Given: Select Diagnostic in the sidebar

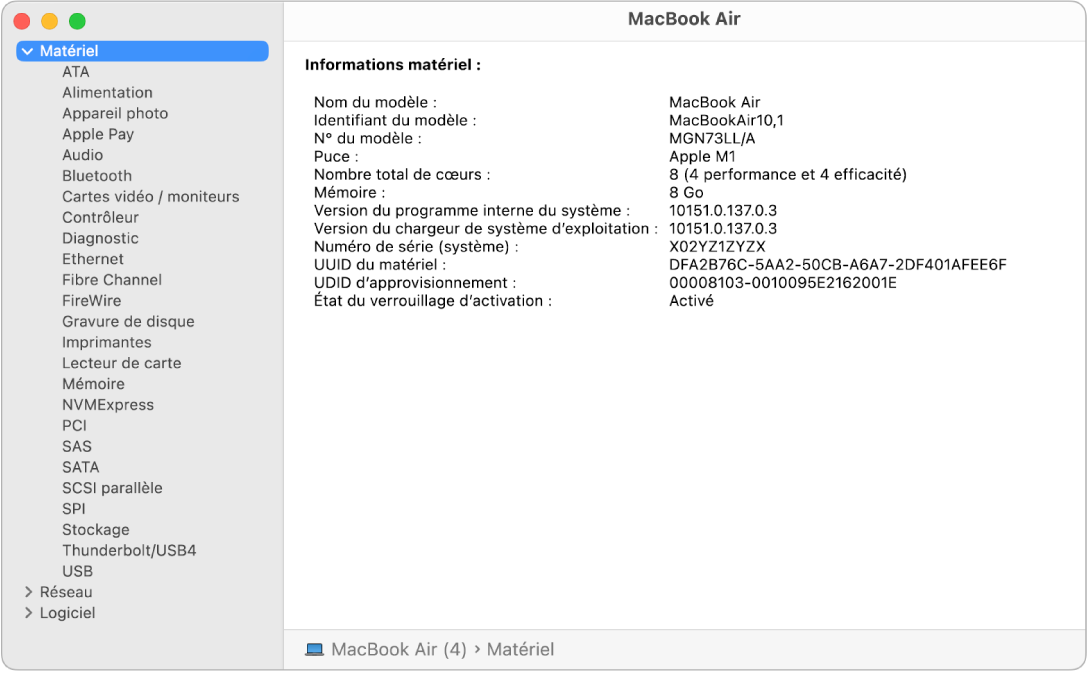Looking at the screenshot, I should coord(101,239).
